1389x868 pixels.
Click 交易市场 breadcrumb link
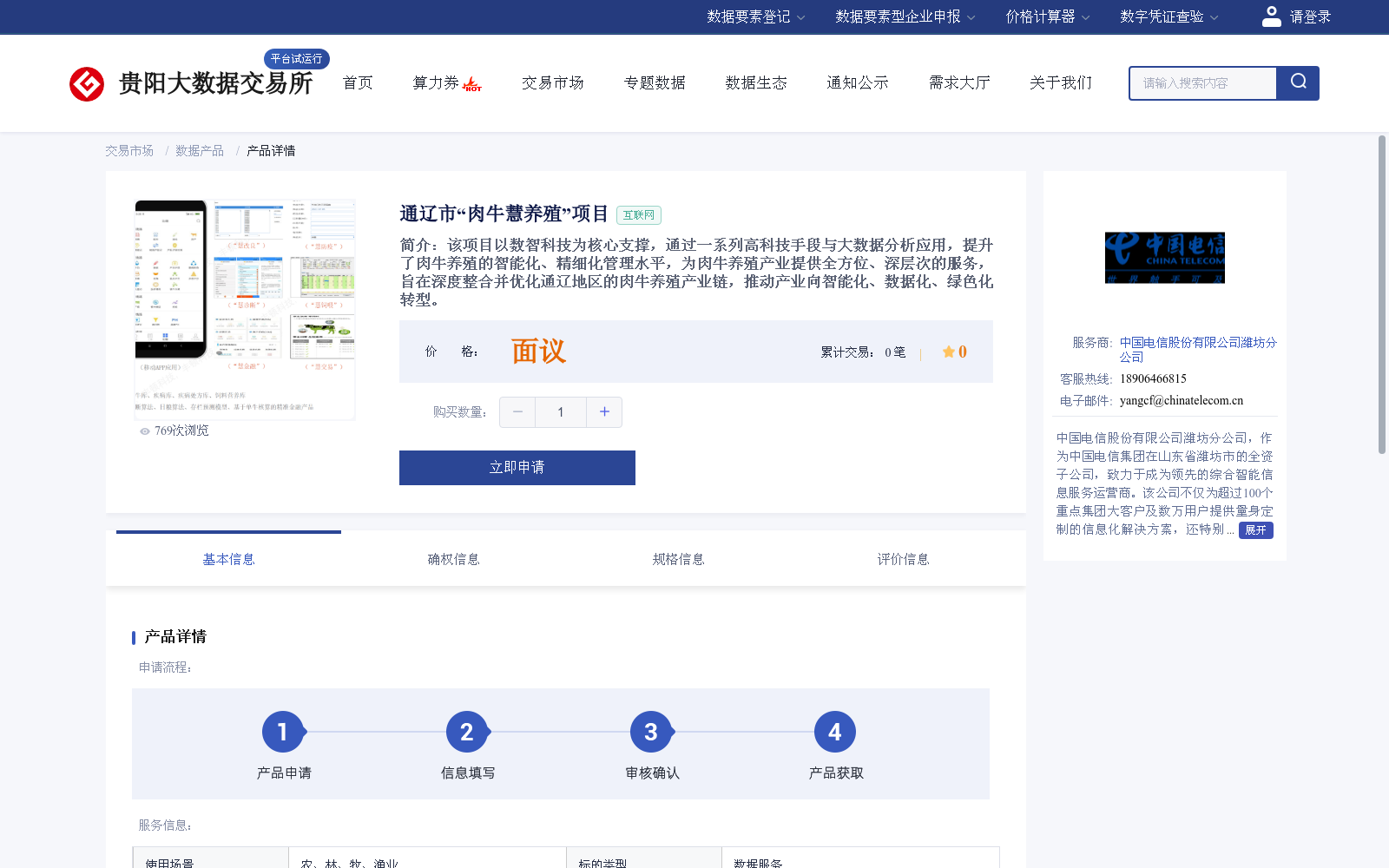[129, 151]
